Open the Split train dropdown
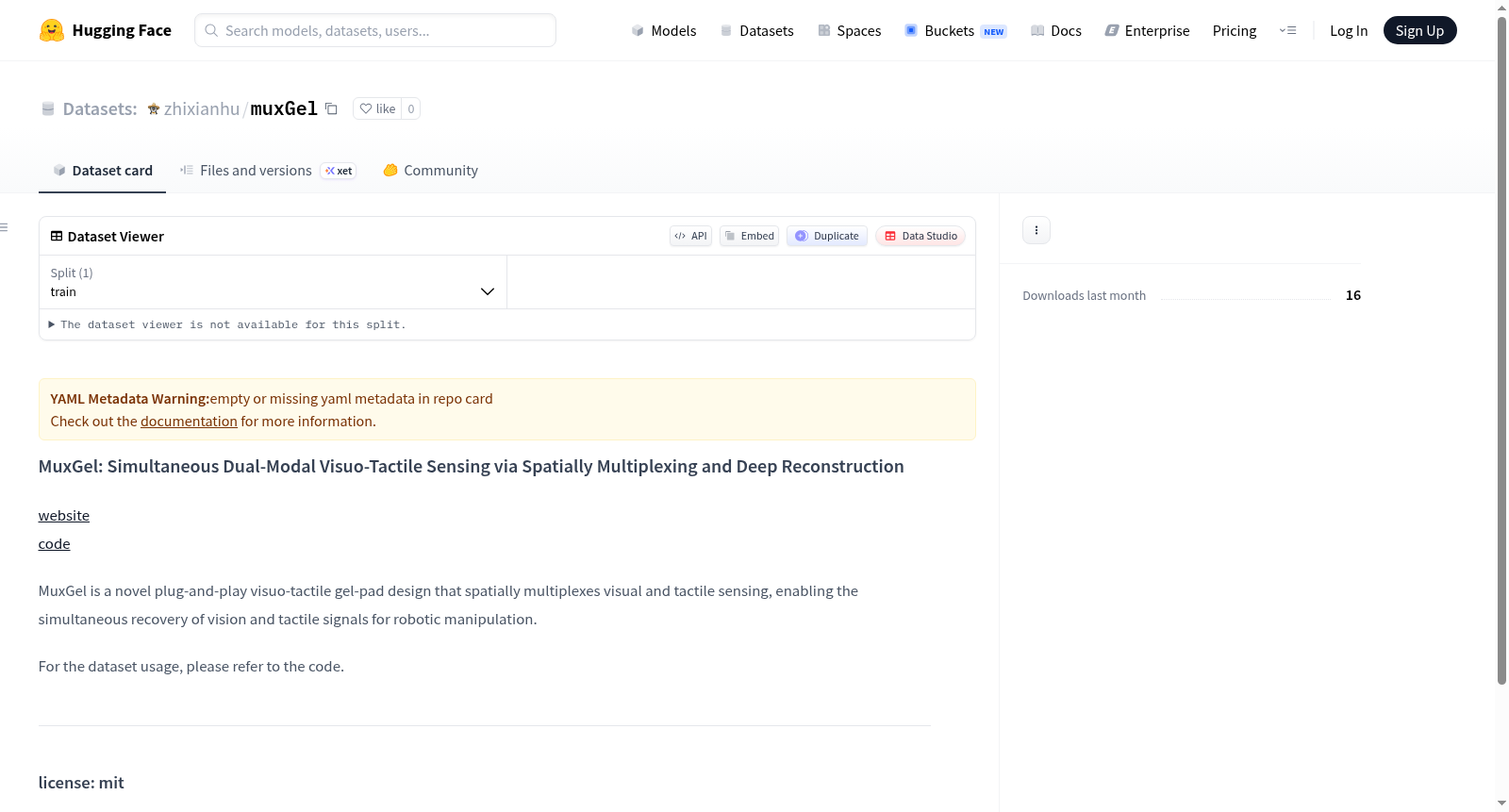The image size is (1509, 812). (273, 282)
